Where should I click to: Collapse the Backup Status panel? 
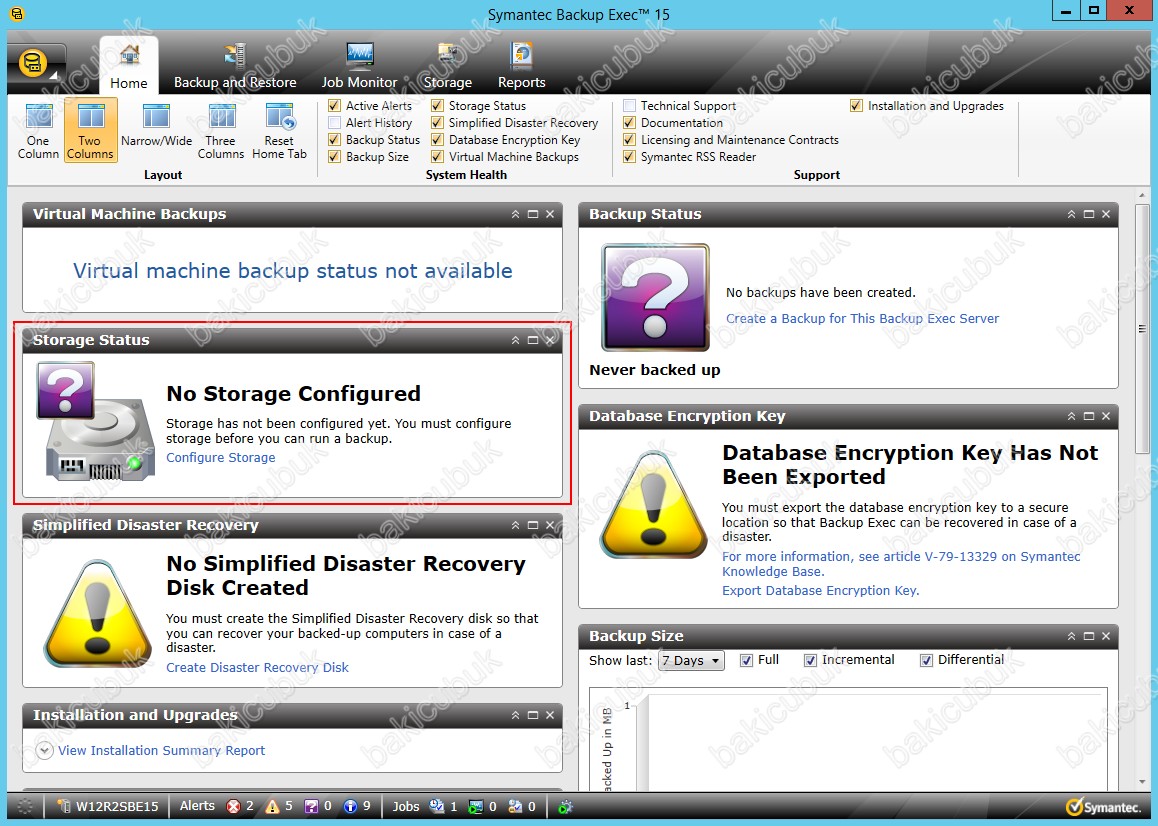pyautogui.click(x=1072, y=214)
